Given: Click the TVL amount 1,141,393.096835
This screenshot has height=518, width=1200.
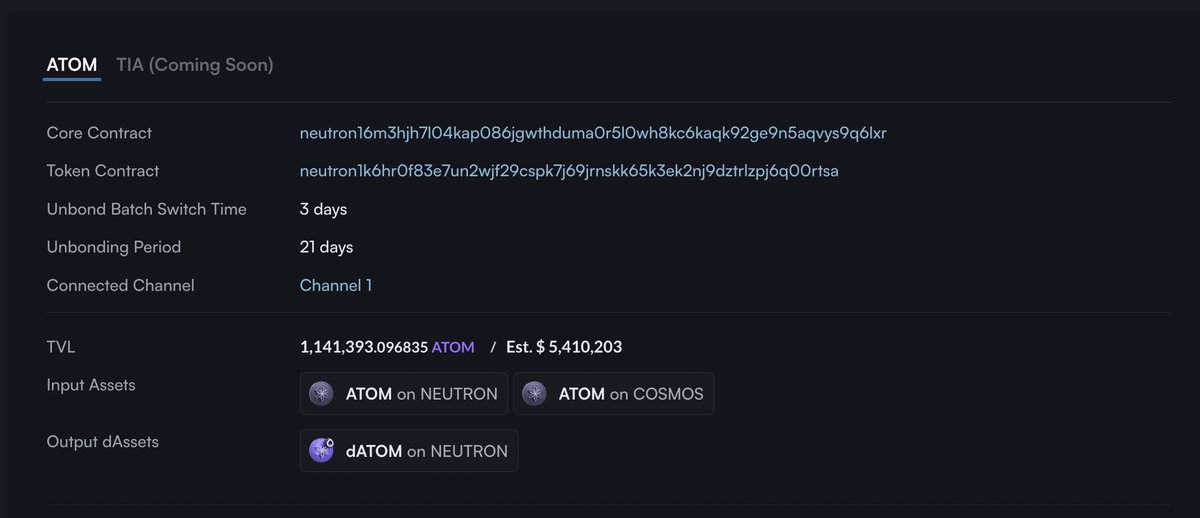Looking at the screenshot, I should coord(364,347).
